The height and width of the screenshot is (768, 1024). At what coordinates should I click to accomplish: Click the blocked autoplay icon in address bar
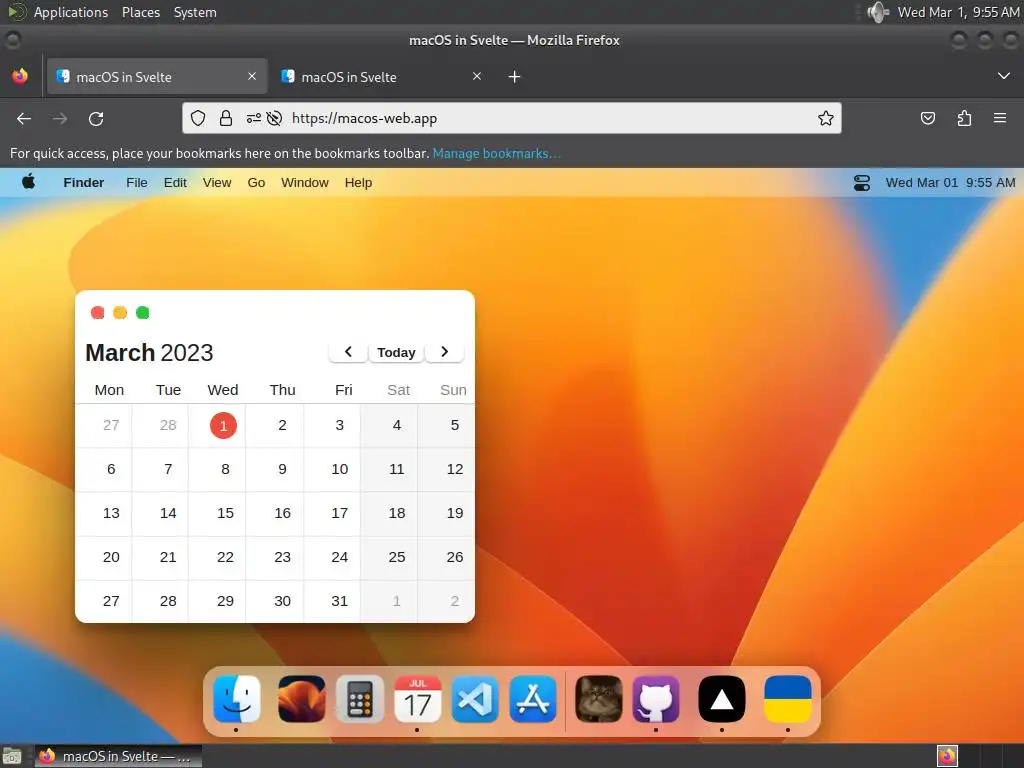(274, 118)
